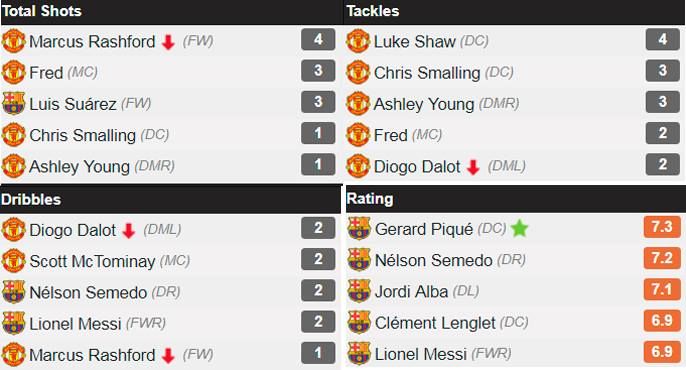
Task: Click Manchester United crest beside Luke Shaw
Action: point(358,41)
